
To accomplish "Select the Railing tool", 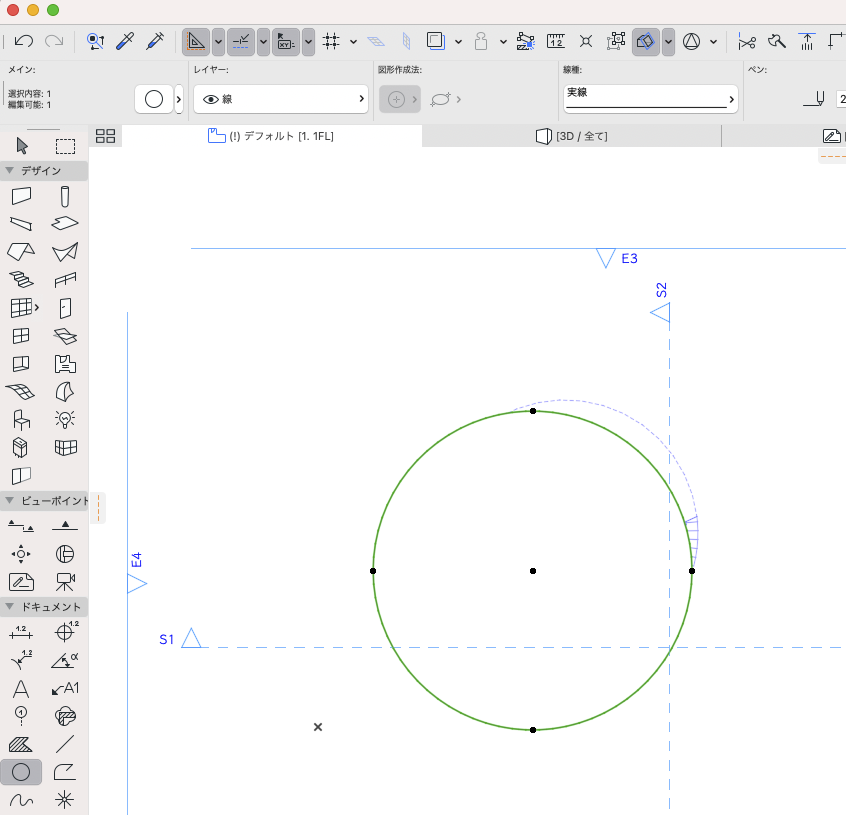I will coord(65,279).
